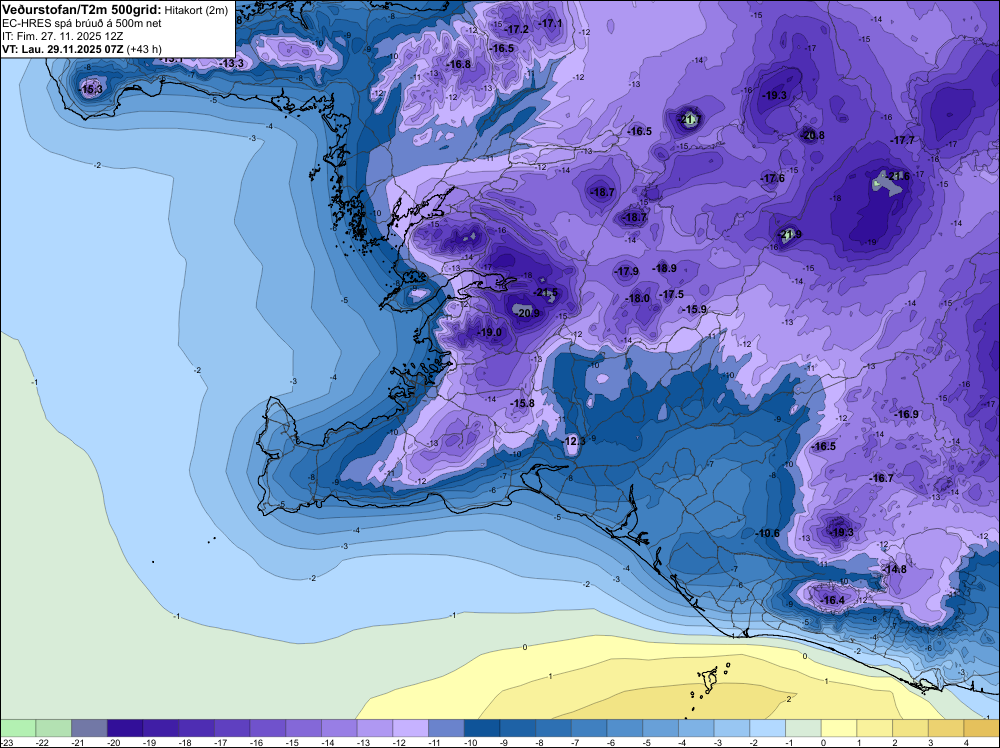The width and height of the screenshot is (1000, 748).
Task: Click the -21.9 cold spot value
Action: pyautogui.click(x=790, y=235)
